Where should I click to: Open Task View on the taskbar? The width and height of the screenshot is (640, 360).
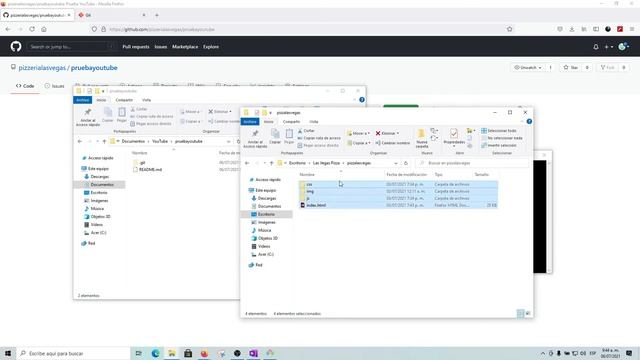point(139,353)
